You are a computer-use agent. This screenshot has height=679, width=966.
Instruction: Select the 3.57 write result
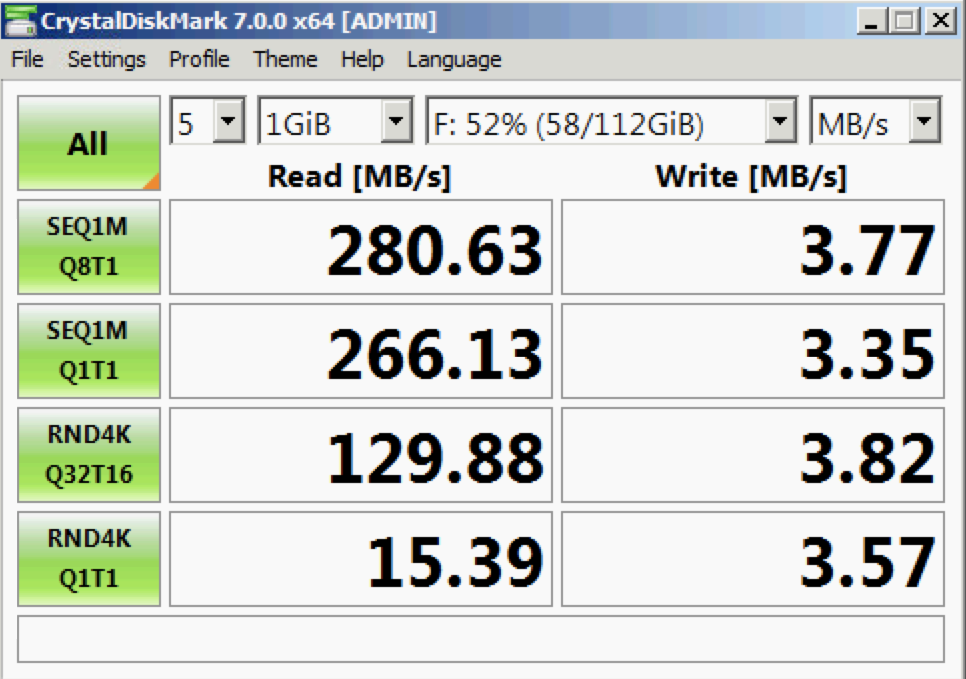click(753, 559)
